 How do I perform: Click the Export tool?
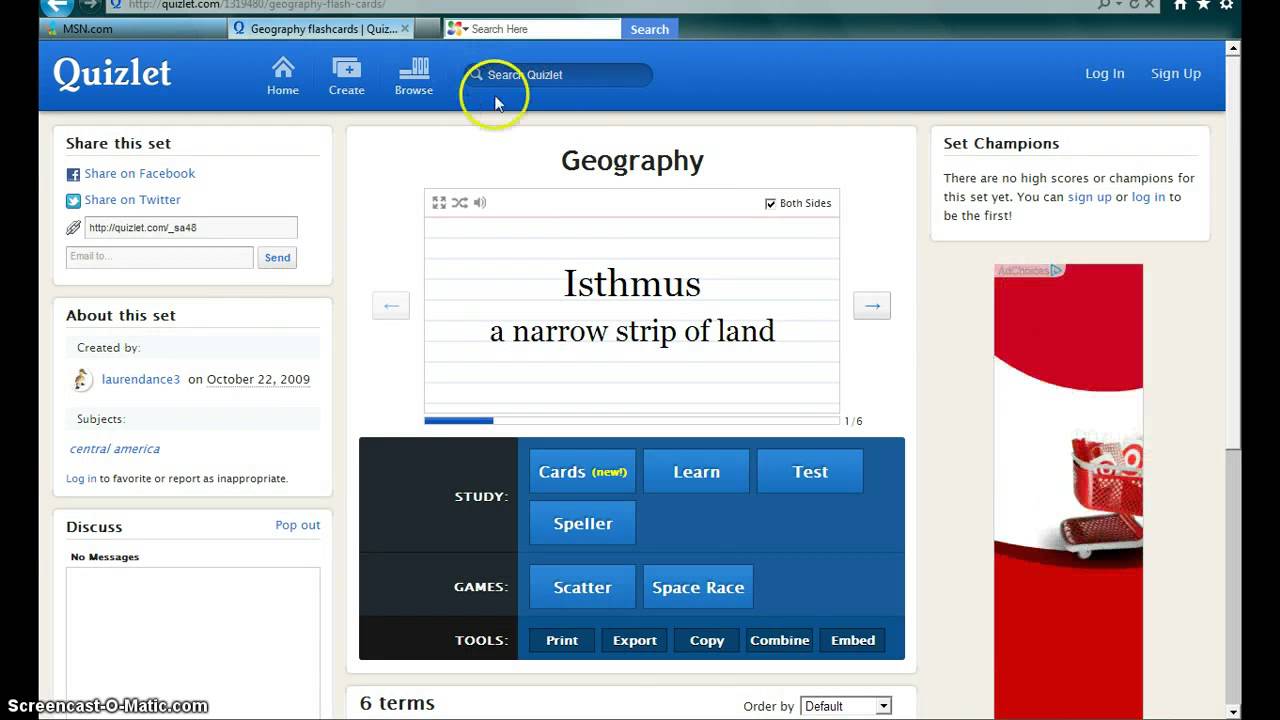pyautogui.click(x=635, y=640)
